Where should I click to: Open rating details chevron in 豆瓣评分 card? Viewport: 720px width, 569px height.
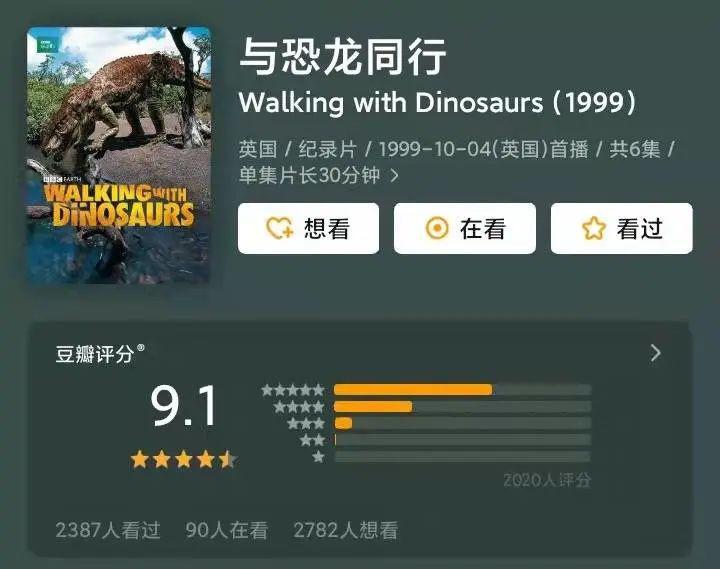(656, 353)
